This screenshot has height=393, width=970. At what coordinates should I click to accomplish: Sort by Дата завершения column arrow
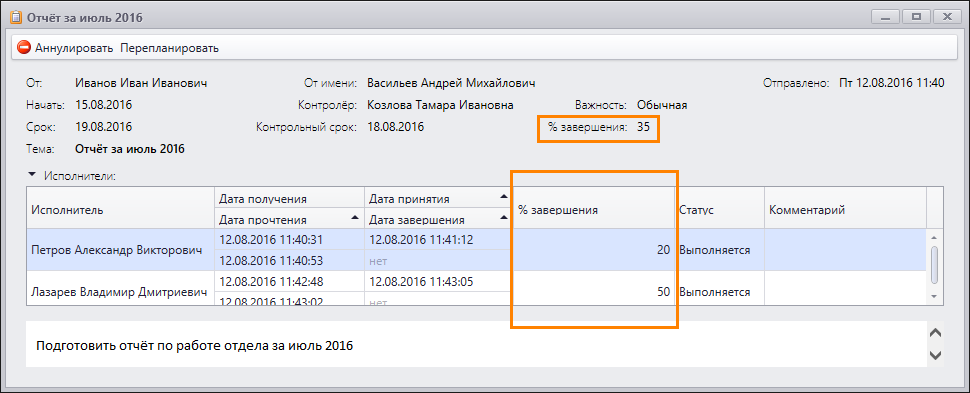click(503, 218)
